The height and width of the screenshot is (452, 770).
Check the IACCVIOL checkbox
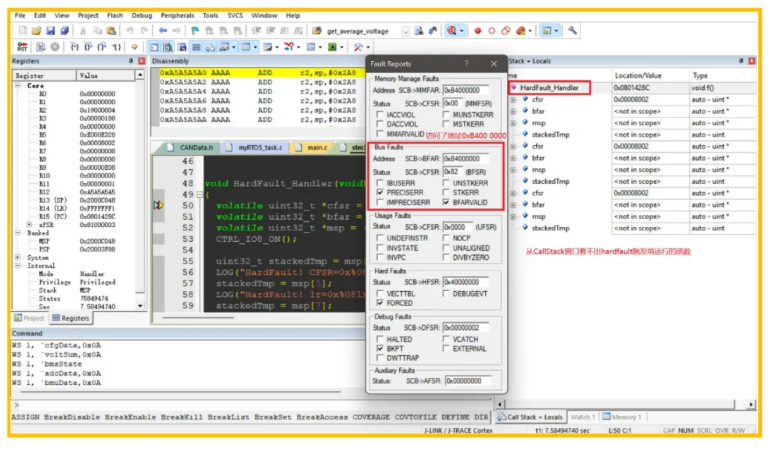[x=380, y=114]
